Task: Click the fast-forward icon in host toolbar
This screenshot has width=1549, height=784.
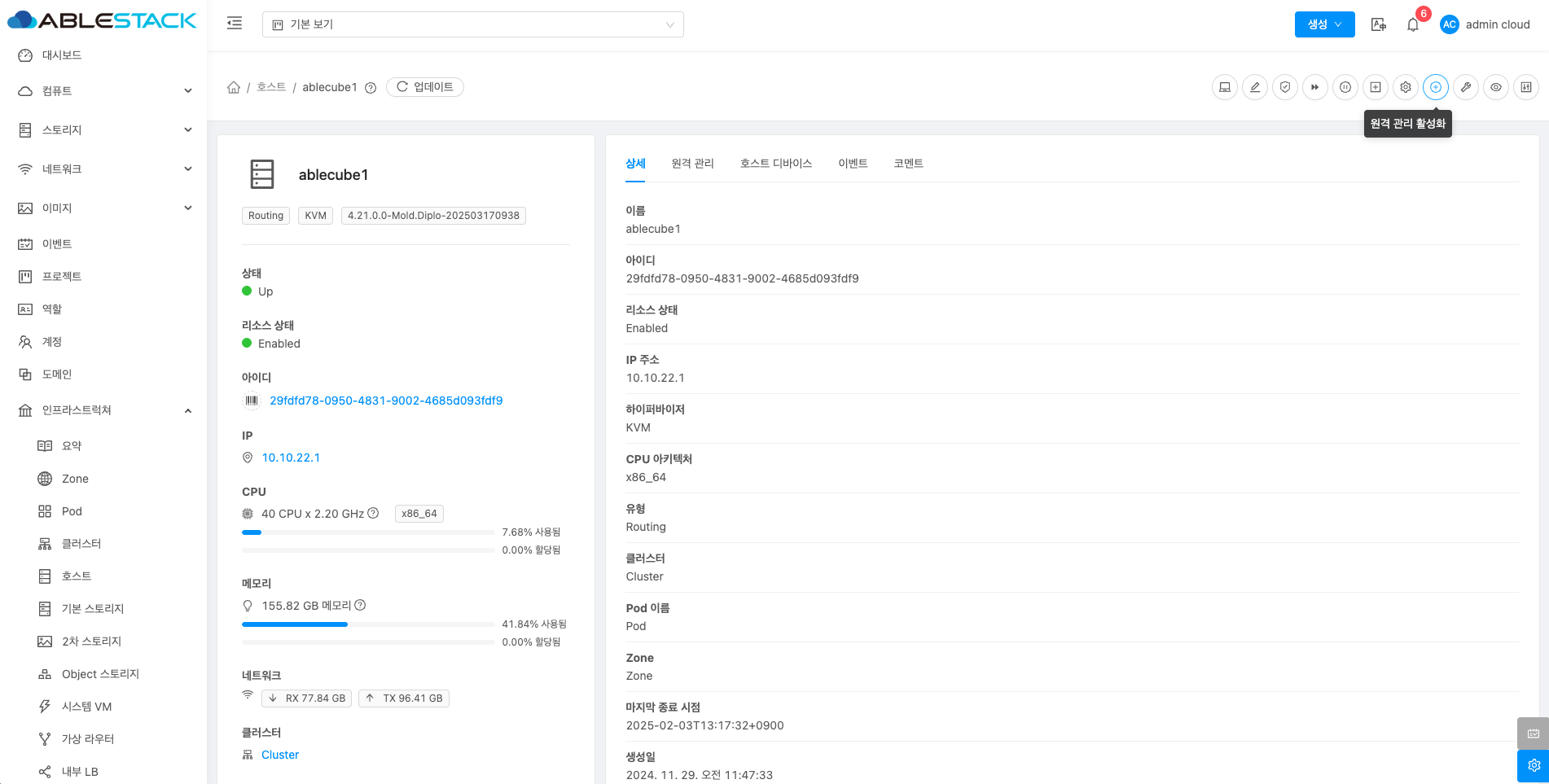Action: (x=1315, y=87)
